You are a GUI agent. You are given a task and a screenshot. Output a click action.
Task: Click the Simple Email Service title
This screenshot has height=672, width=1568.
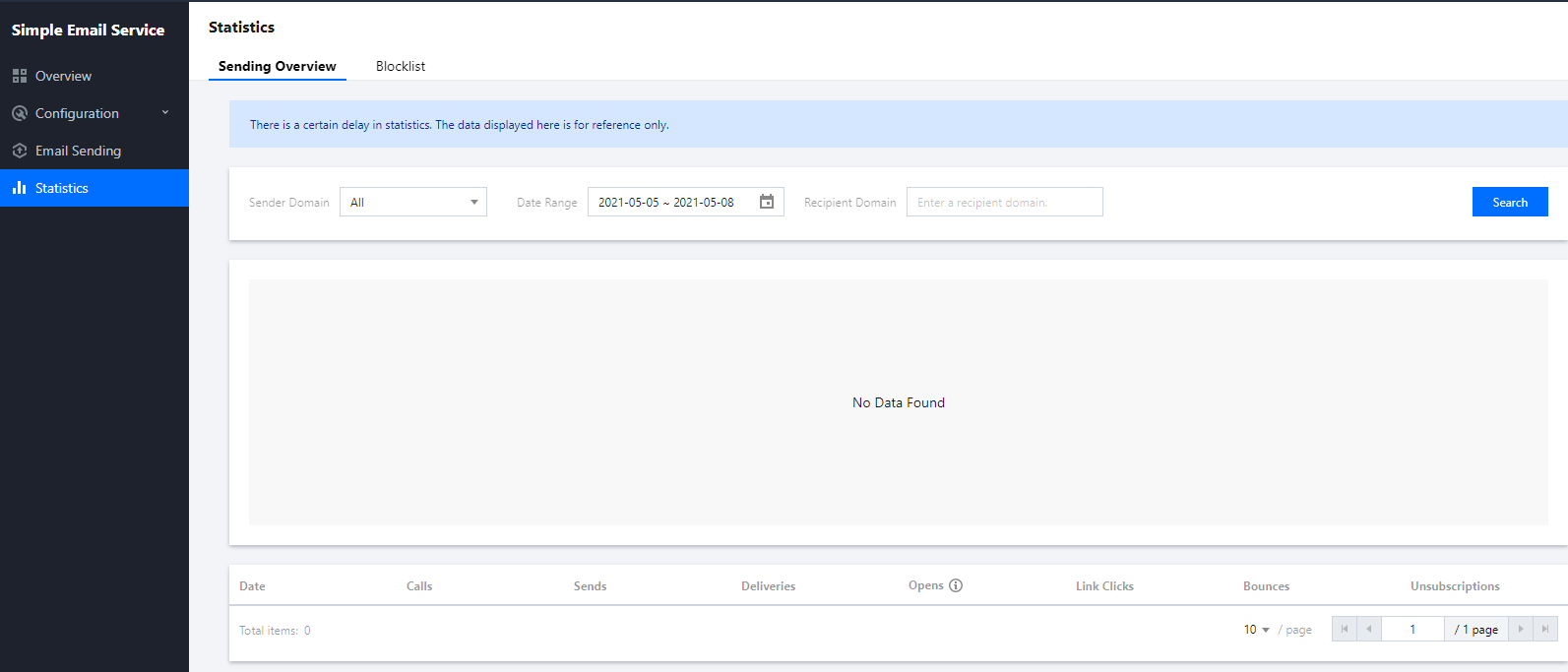click(x=88, y=30)
